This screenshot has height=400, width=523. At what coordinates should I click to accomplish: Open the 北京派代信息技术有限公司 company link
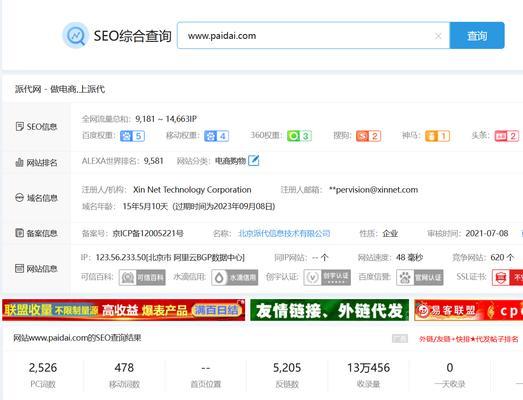click(284, 233)
